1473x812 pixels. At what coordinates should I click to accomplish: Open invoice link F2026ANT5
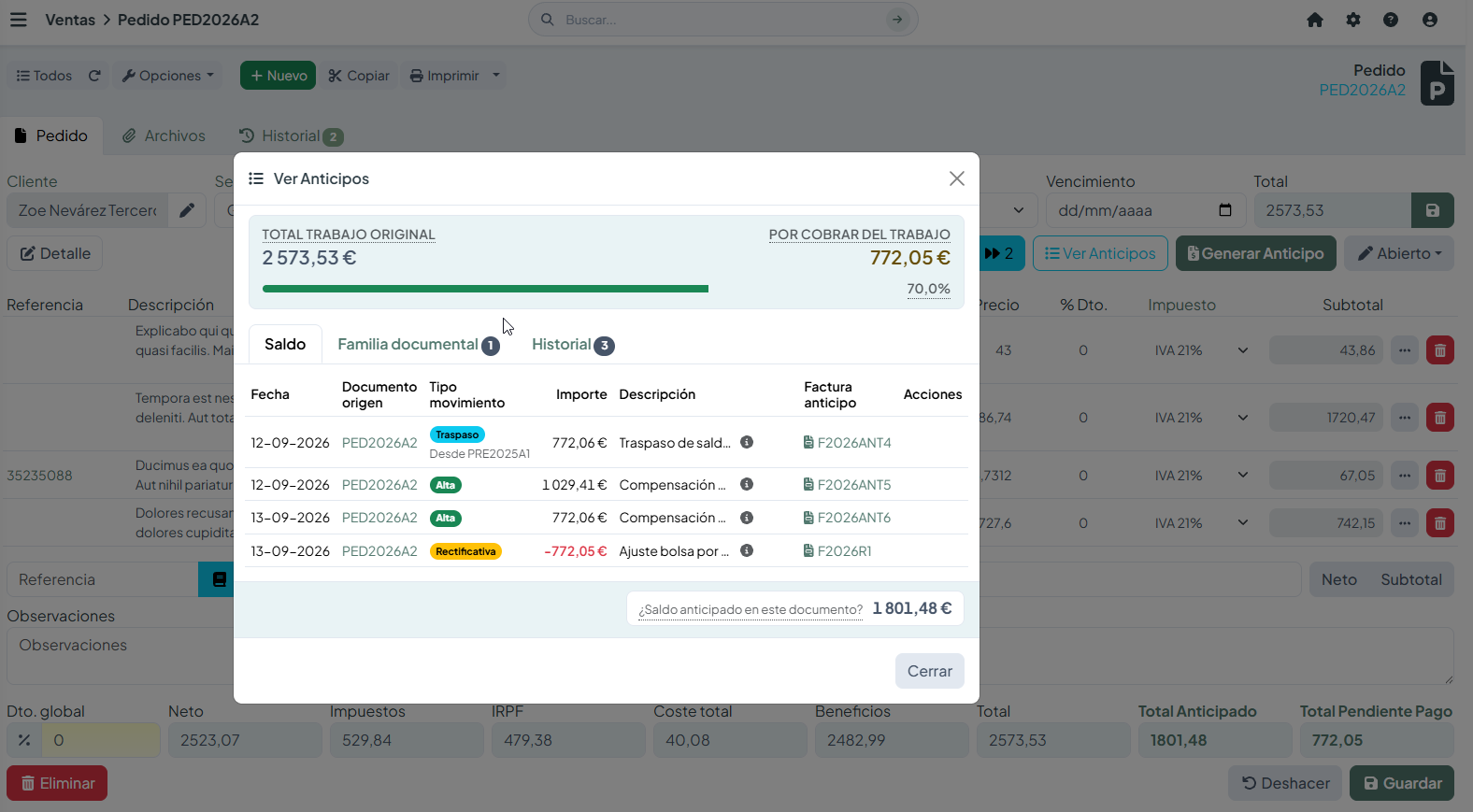point(848,485)
